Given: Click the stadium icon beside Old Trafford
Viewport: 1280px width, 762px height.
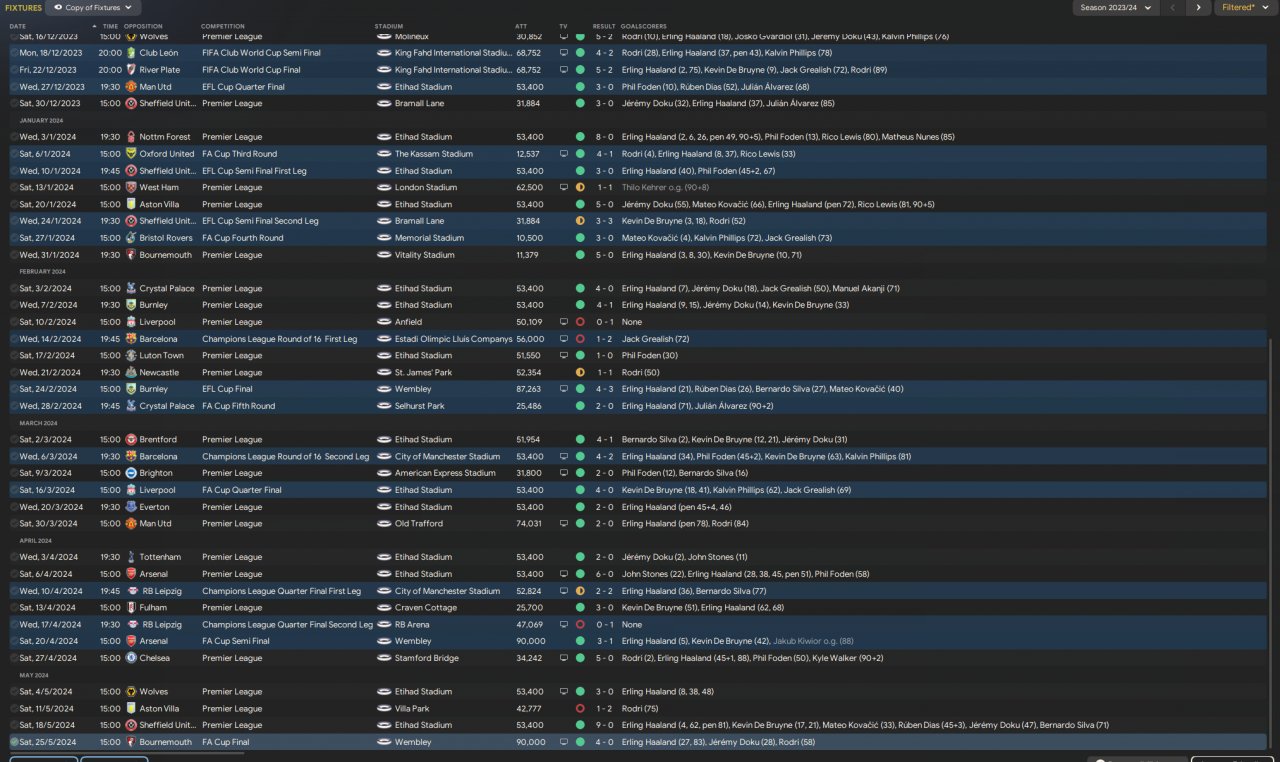Looking at the screenshot, I should [x=384, y=523].
